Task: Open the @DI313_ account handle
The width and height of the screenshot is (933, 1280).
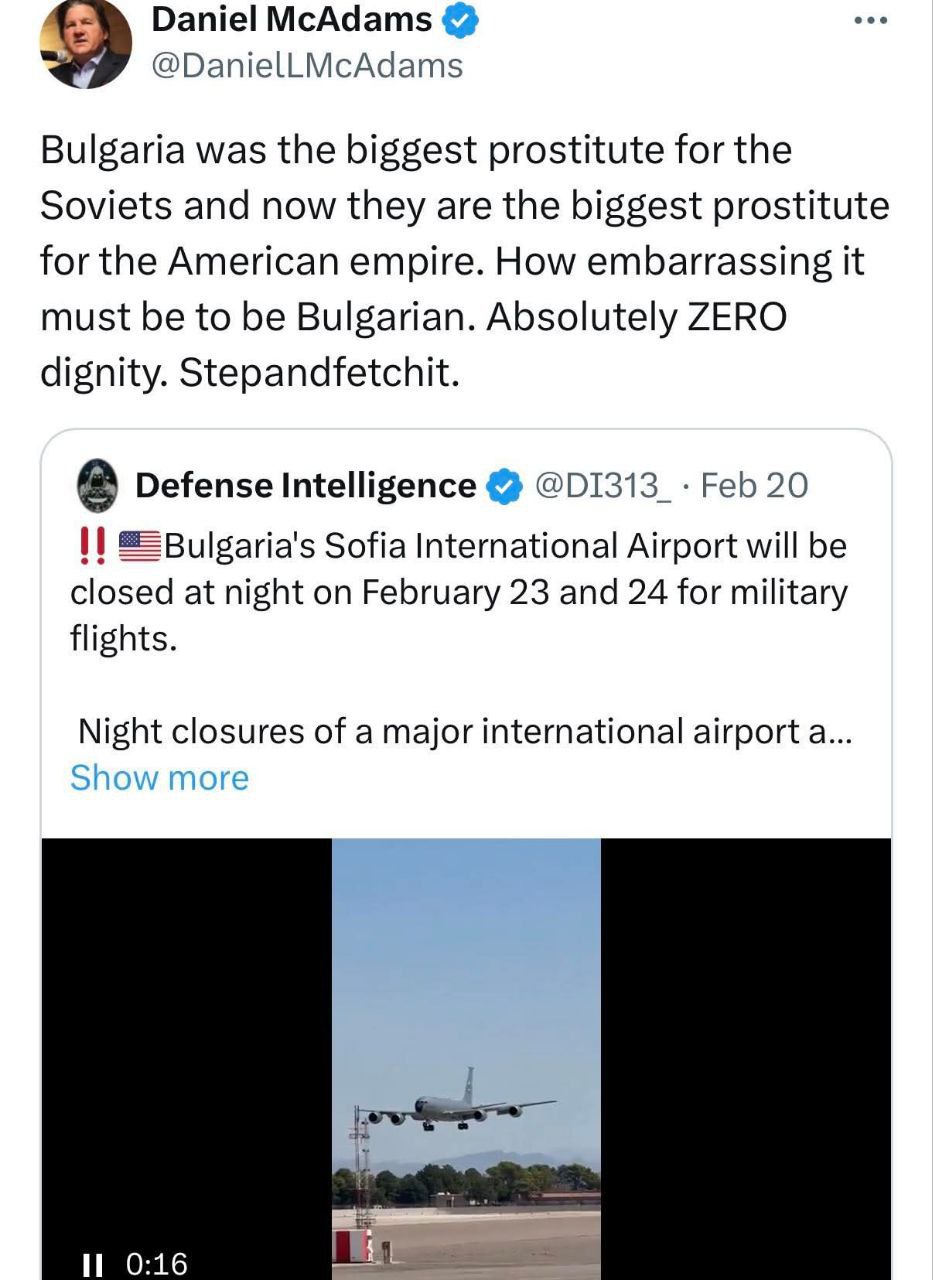Action: (600, 485)
